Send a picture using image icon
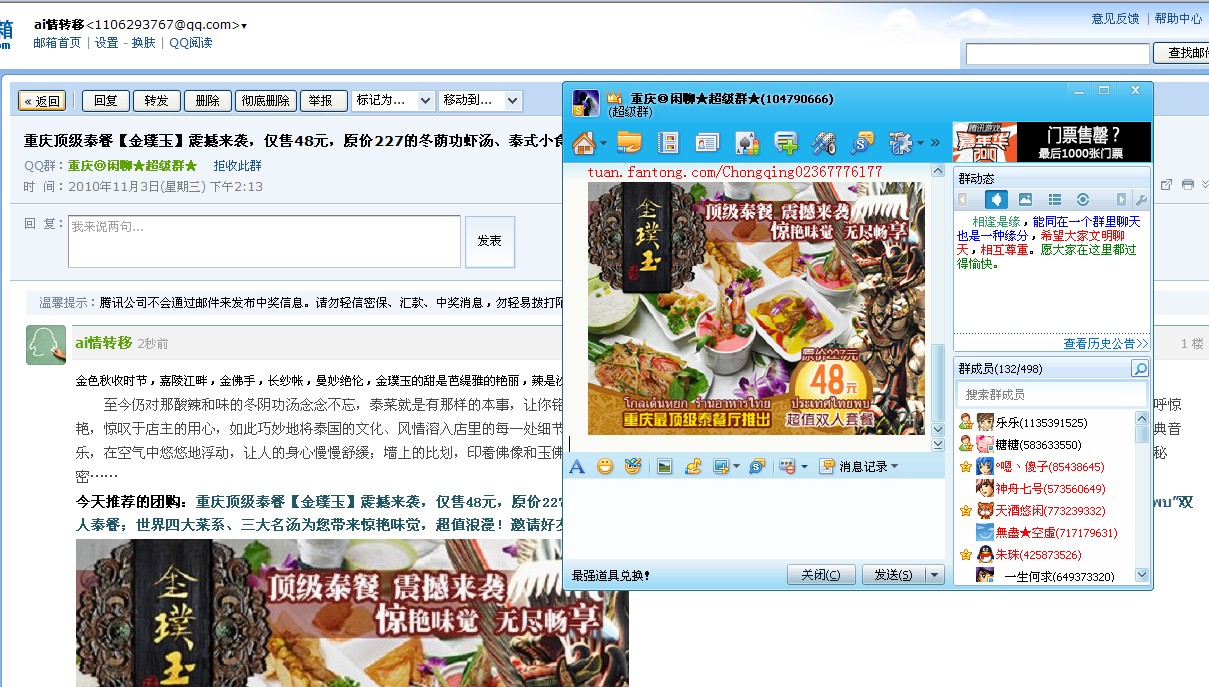 click(x=664, y=466)
